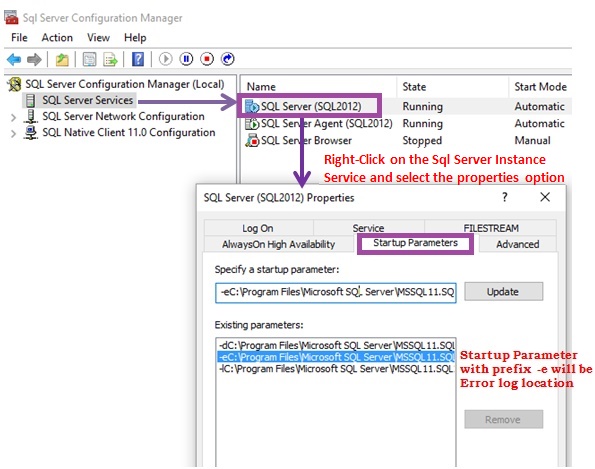The image size is (595, 469).
Task: Select the SQL Server Browser row name
Action: coord(307,140)
